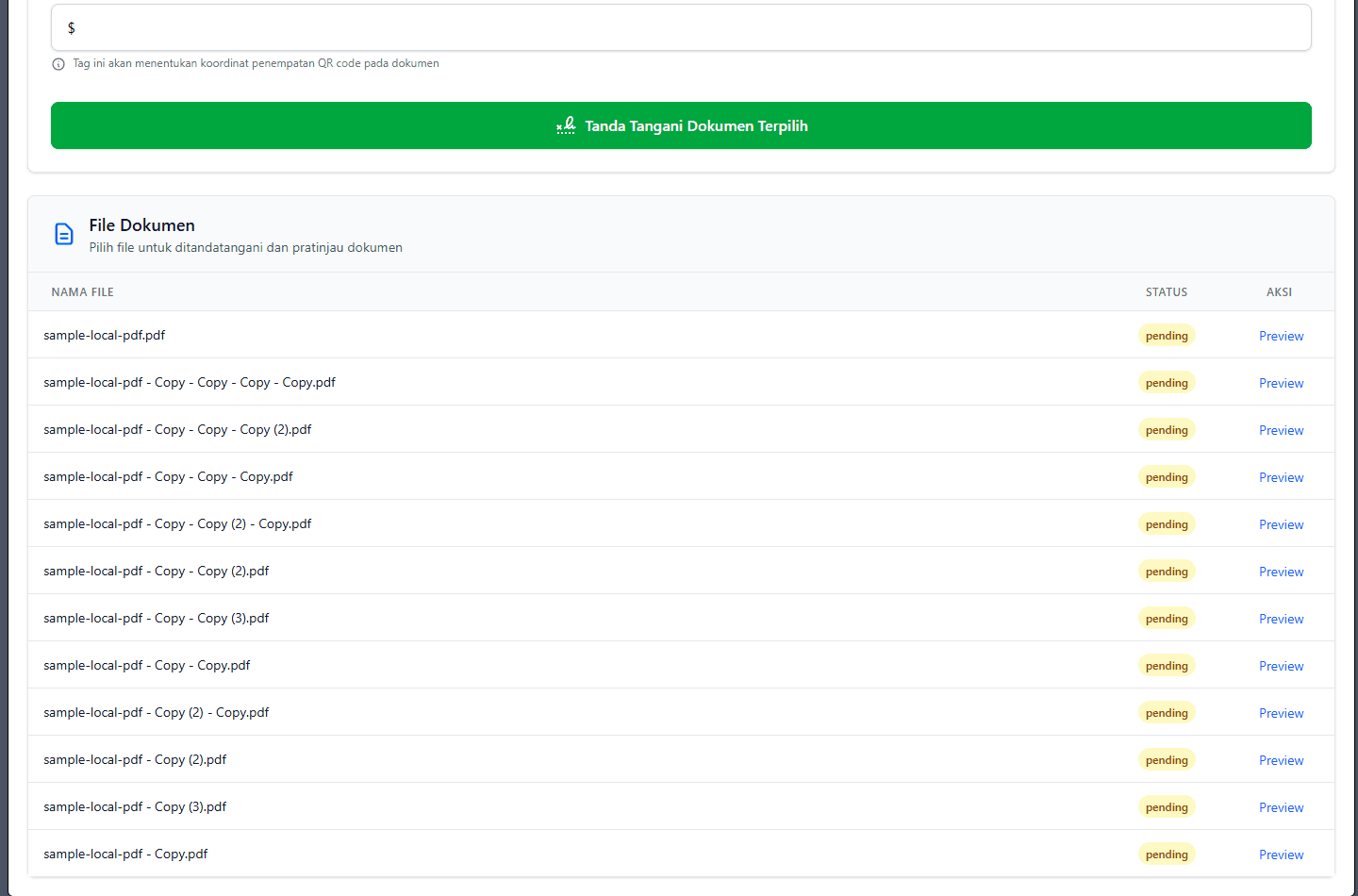
Task: Select file name sample-local-pdf - Copy.pdf
Action: pyautogui.click(x=125, y=854)
